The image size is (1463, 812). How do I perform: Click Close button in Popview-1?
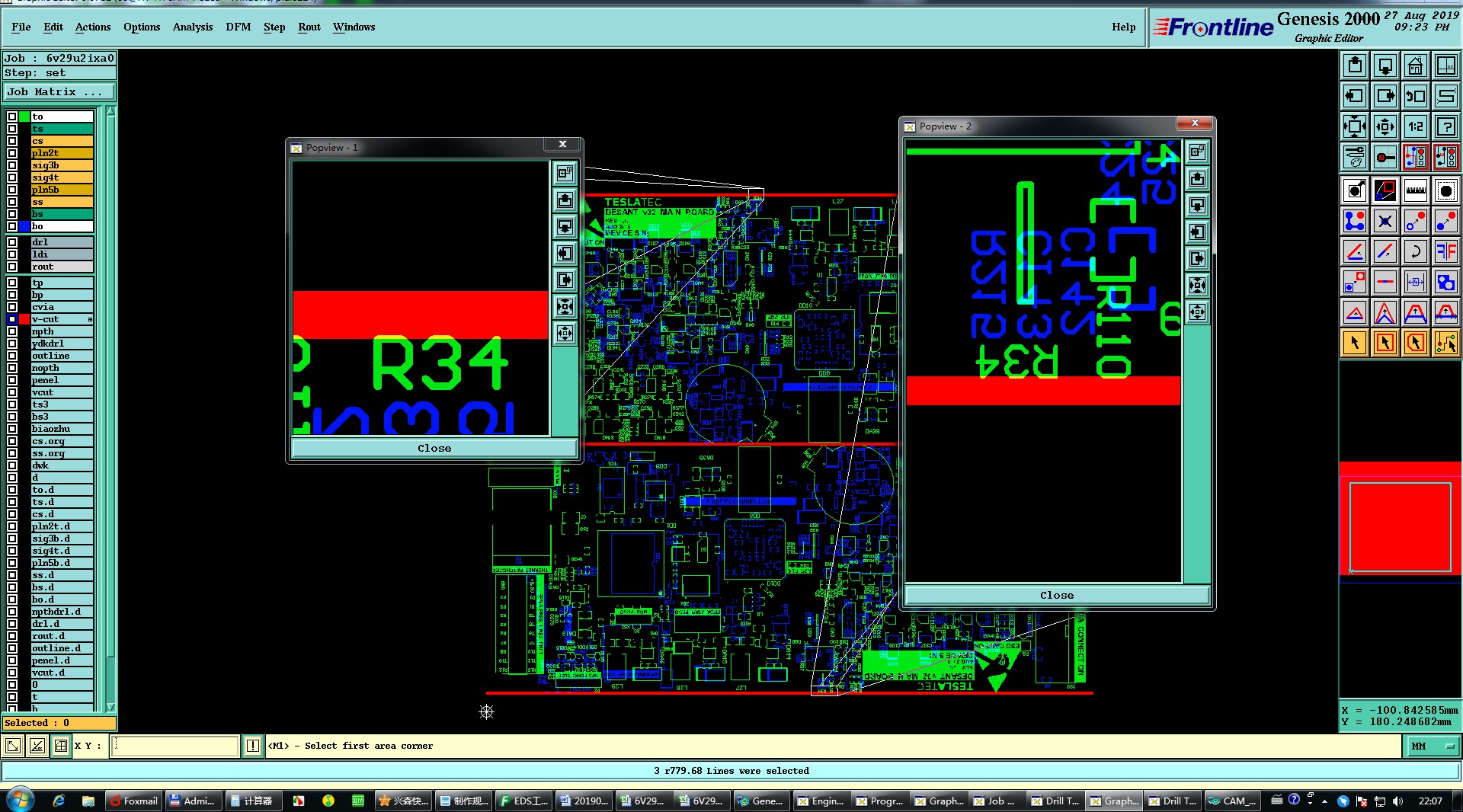coord(434,448)
